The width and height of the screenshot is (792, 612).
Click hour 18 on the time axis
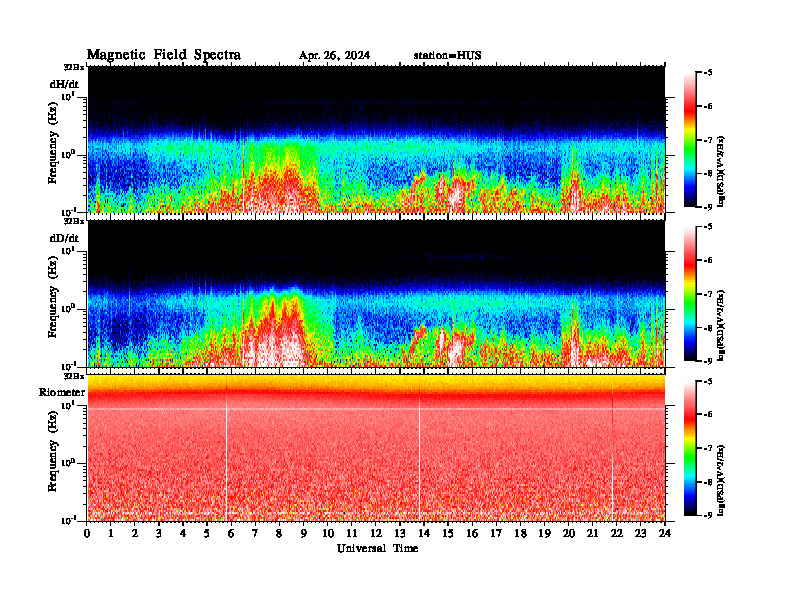[520, 533]
